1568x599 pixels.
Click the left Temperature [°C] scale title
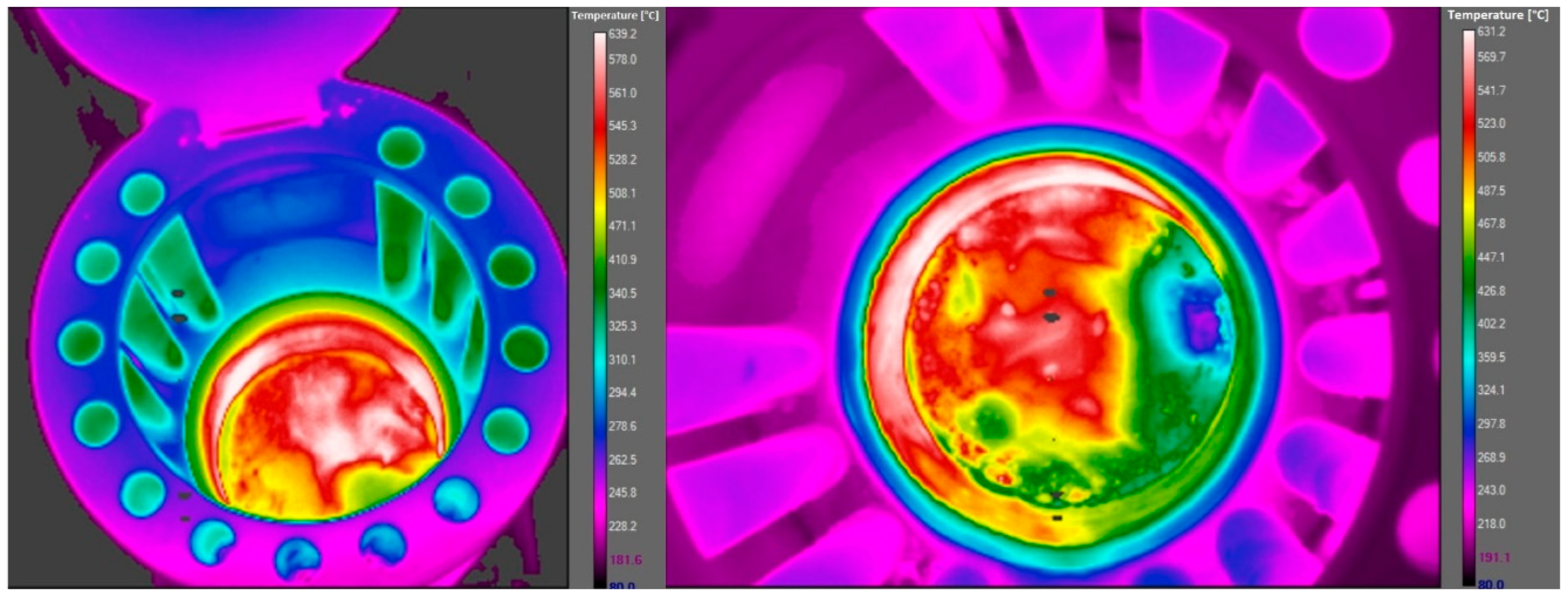click(x=615, y=16)
